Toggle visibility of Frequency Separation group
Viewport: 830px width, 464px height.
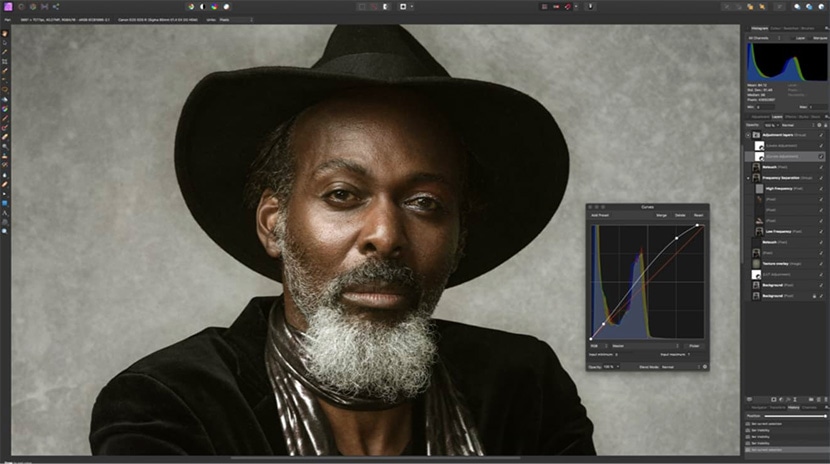821,177
